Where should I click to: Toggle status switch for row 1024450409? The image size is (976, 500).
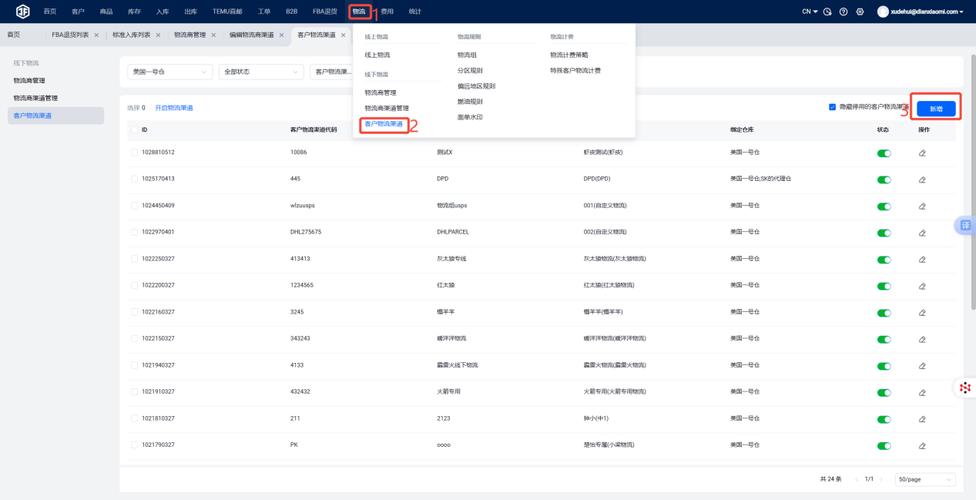point(884,206)
